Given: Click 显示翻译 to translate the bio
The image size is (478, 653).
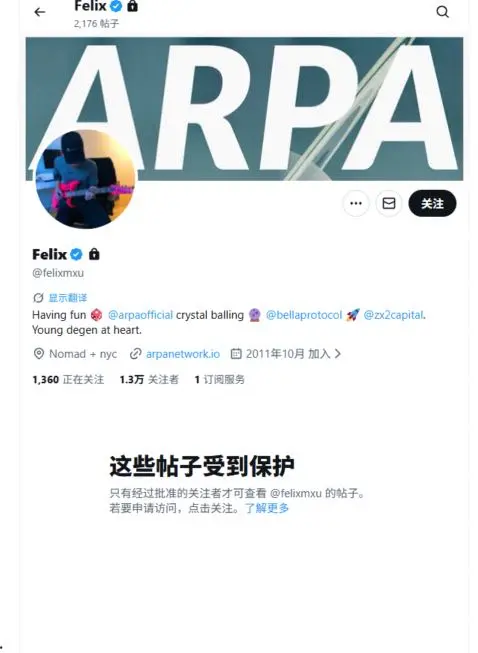Looking at the screenshot, I should (x=68, y=298).
